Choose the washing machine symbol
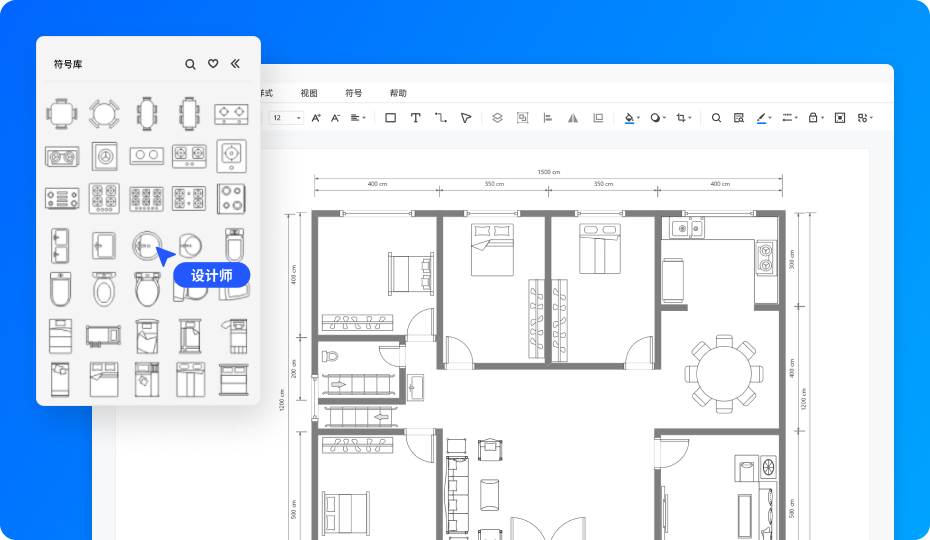 click(x=104, y=156)
